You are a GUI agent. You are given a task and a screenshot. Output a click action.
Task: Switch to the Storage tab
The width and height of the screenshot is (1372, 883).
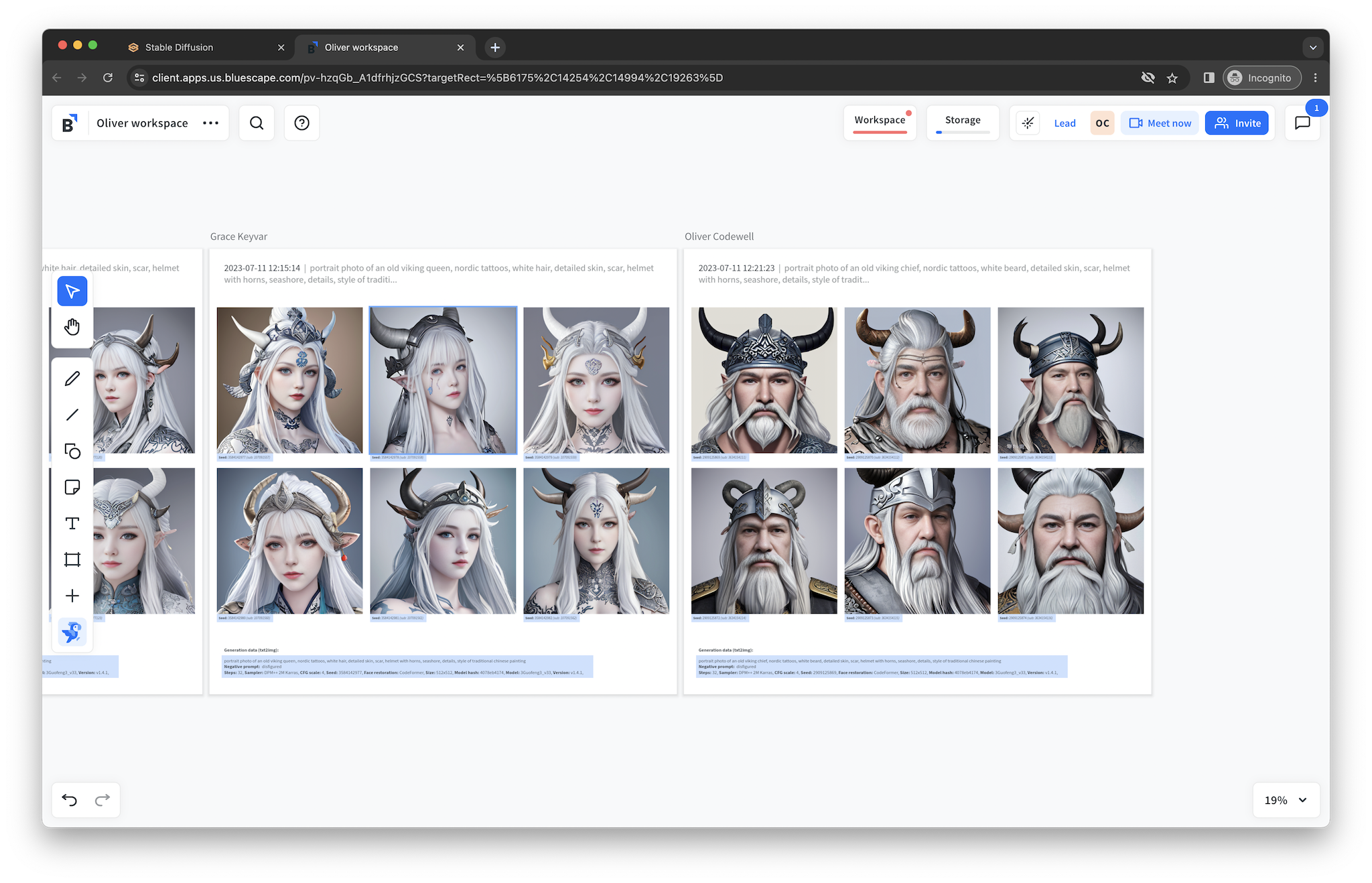963,120
